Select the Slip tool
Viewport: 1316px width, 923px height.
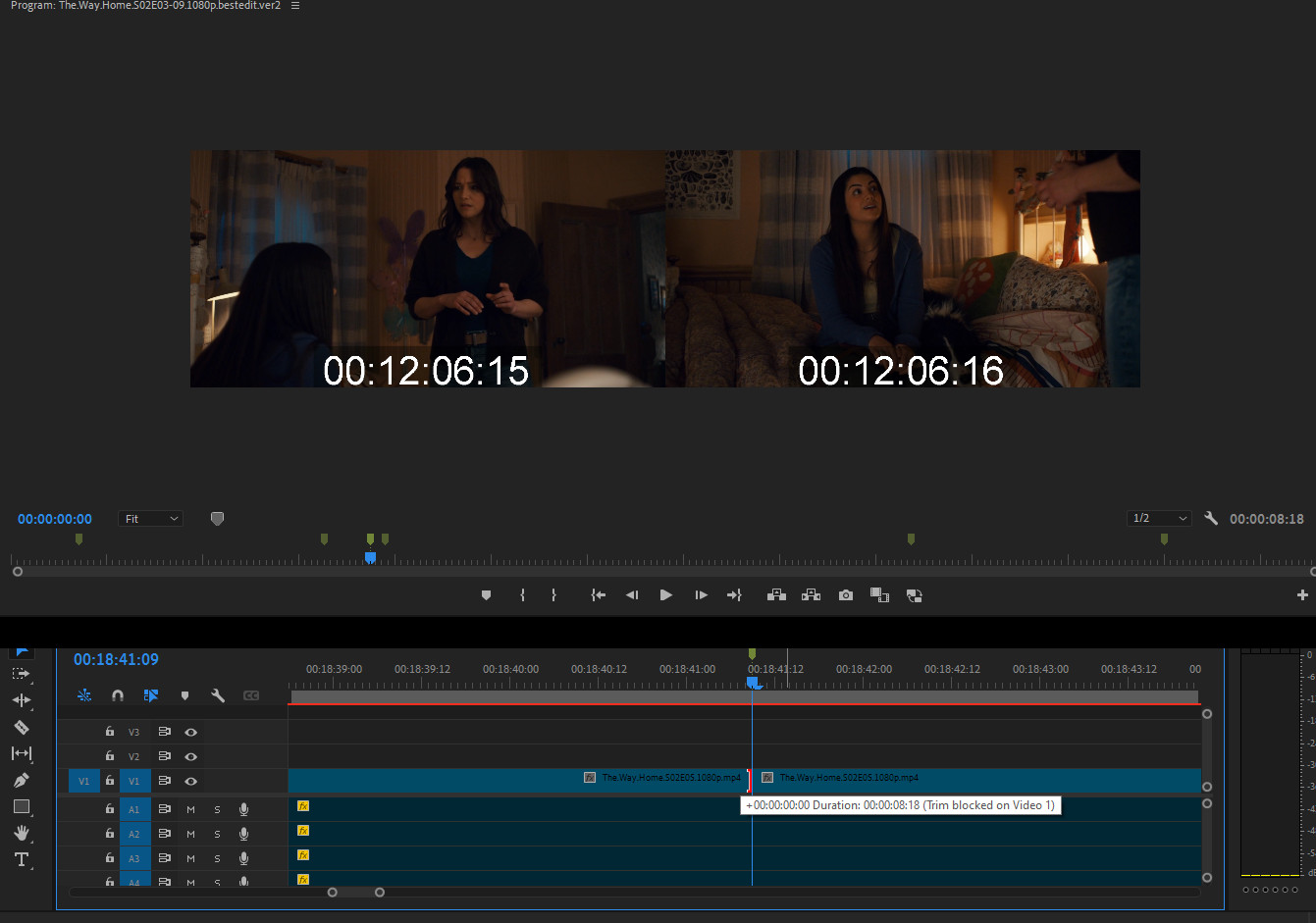point(21,753)
